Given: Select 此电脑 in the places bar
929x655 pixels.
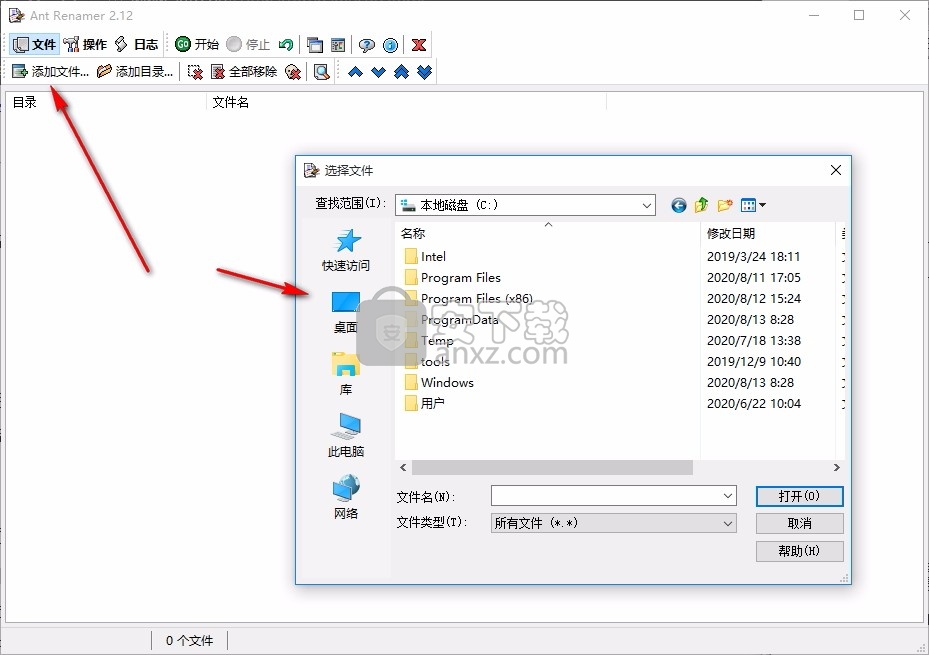Looking at the screenshot, I should [x=346, y=436].
